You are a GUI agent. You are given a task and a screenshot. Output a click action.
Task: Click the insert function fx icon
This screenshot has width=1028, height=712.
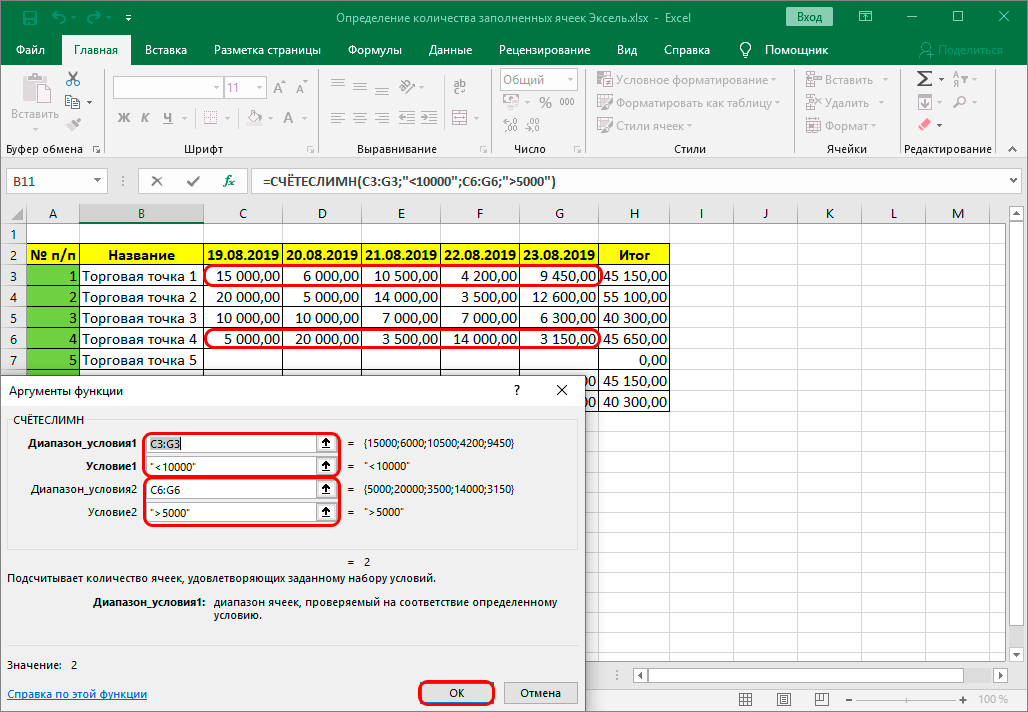tap(229, 181)
